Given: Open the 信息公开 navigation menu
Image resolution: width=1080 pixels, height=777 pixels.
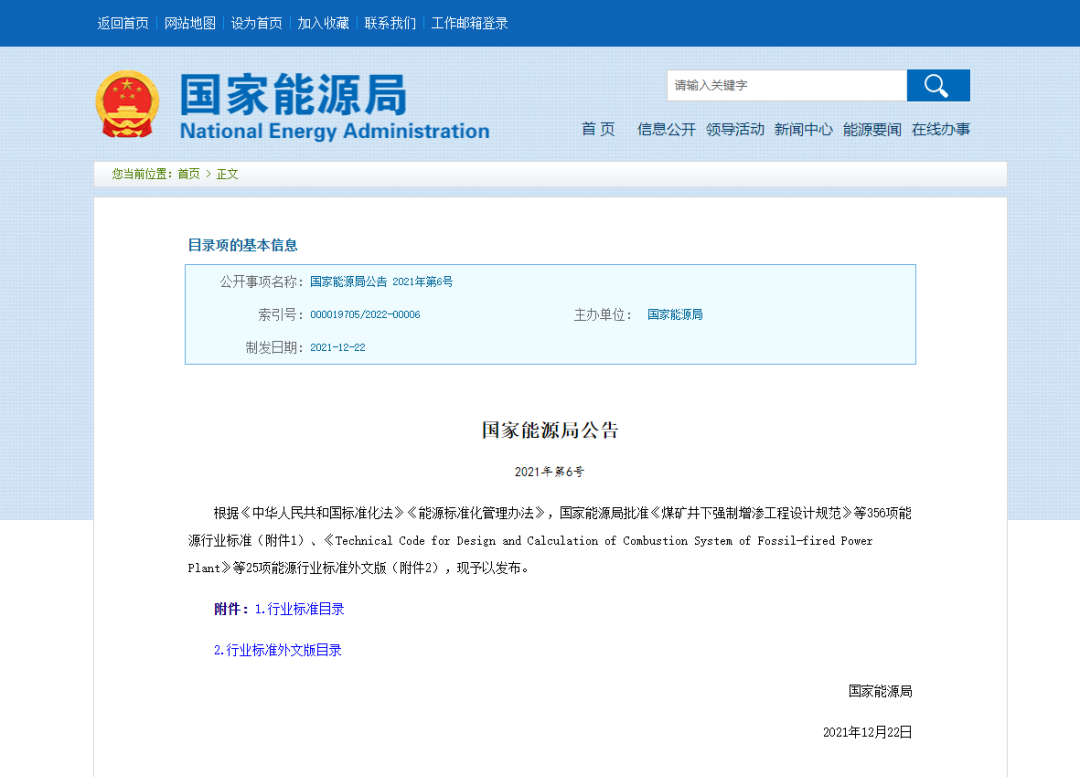Looking at the screenshot, I should (x=666, y=129).
